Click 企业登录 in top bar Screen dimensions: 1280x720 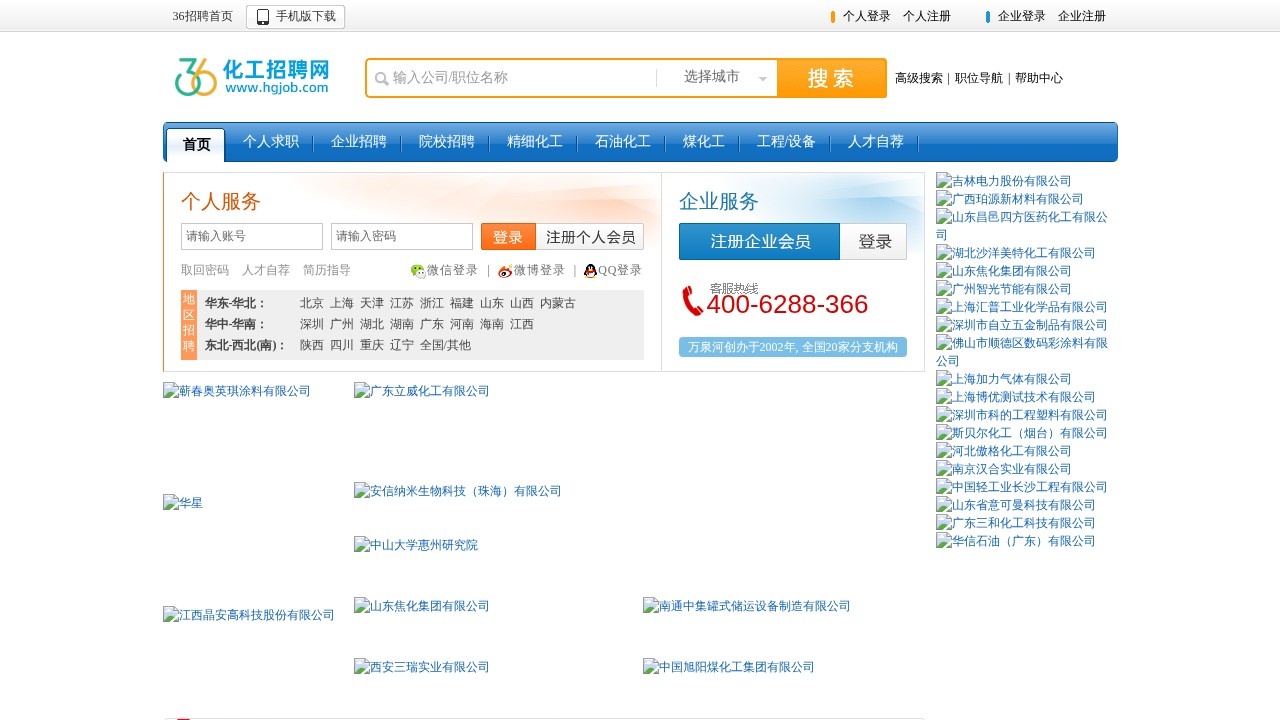pyautogui.click(x=1022, y=16)
